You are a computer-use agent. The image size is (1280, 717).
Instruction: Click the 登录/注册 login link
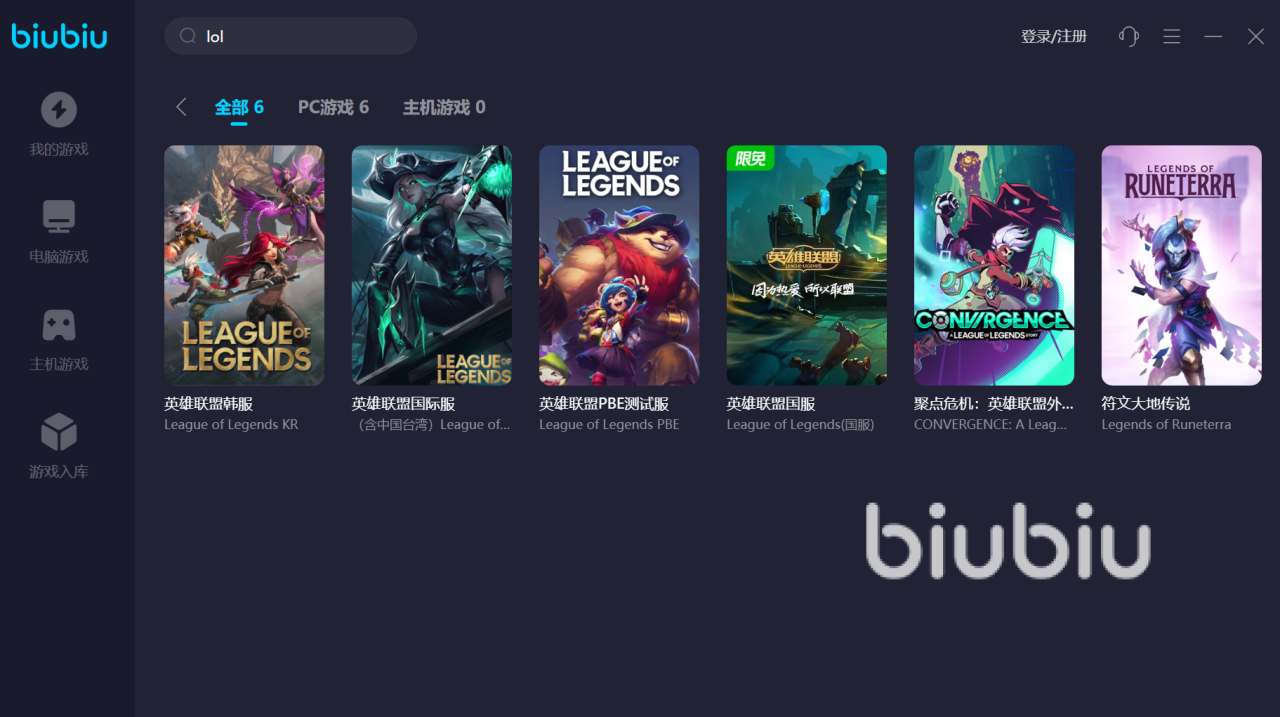[1053, 36]
